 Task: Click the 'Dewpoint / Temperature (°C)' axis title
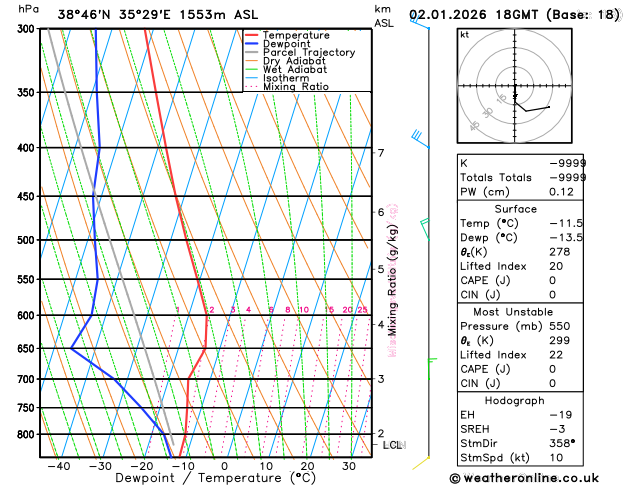point(215,478)
